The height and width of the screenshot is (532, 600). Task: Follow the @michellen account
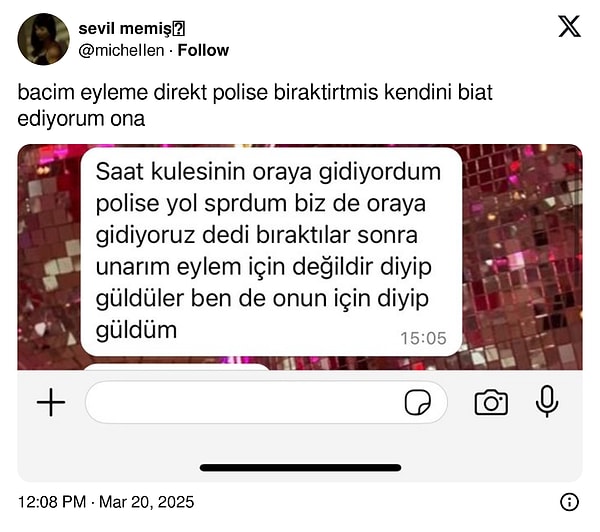click(203, 50)
